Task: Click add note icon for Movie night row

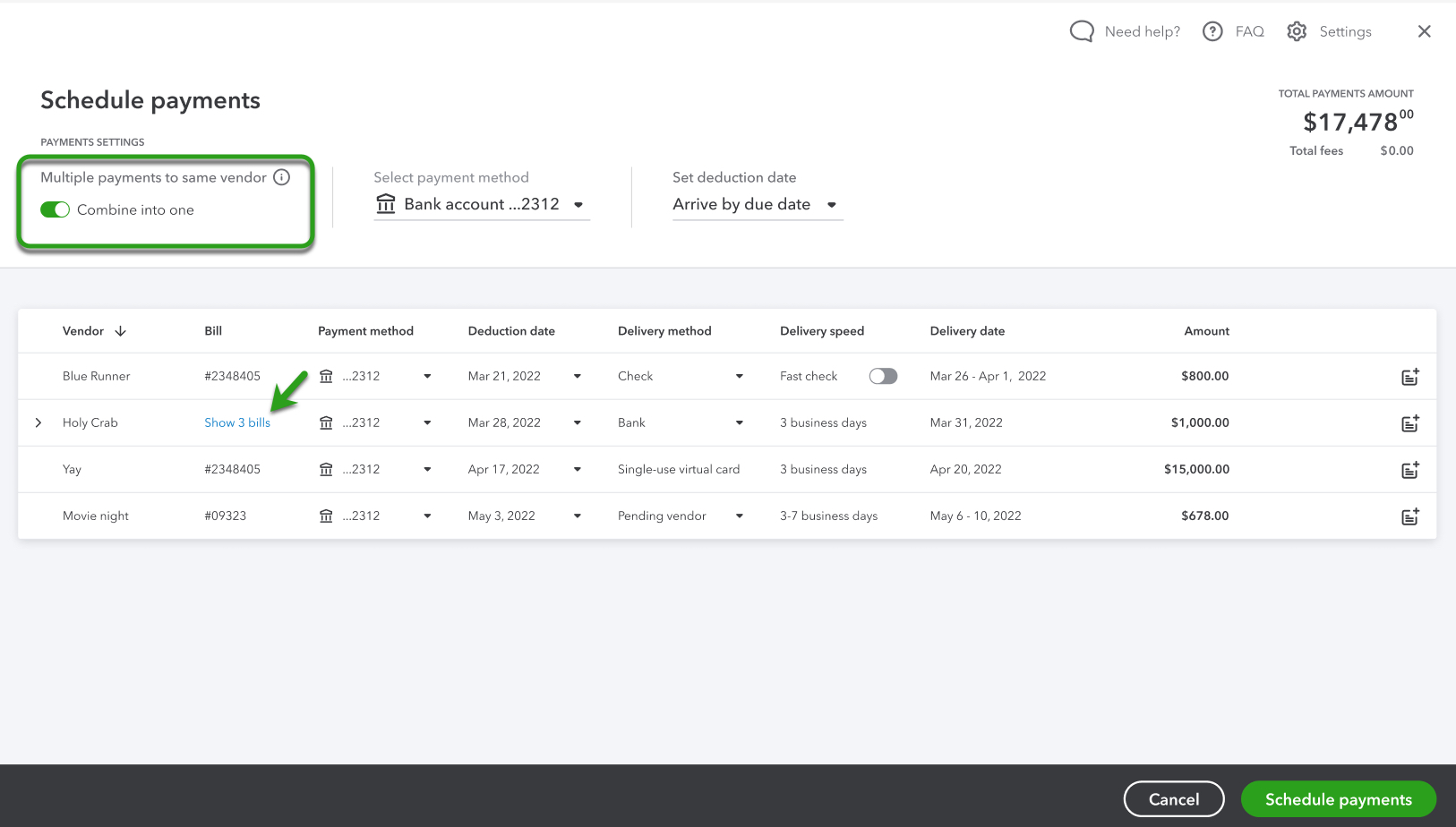Action: (x=1409, y=516)
